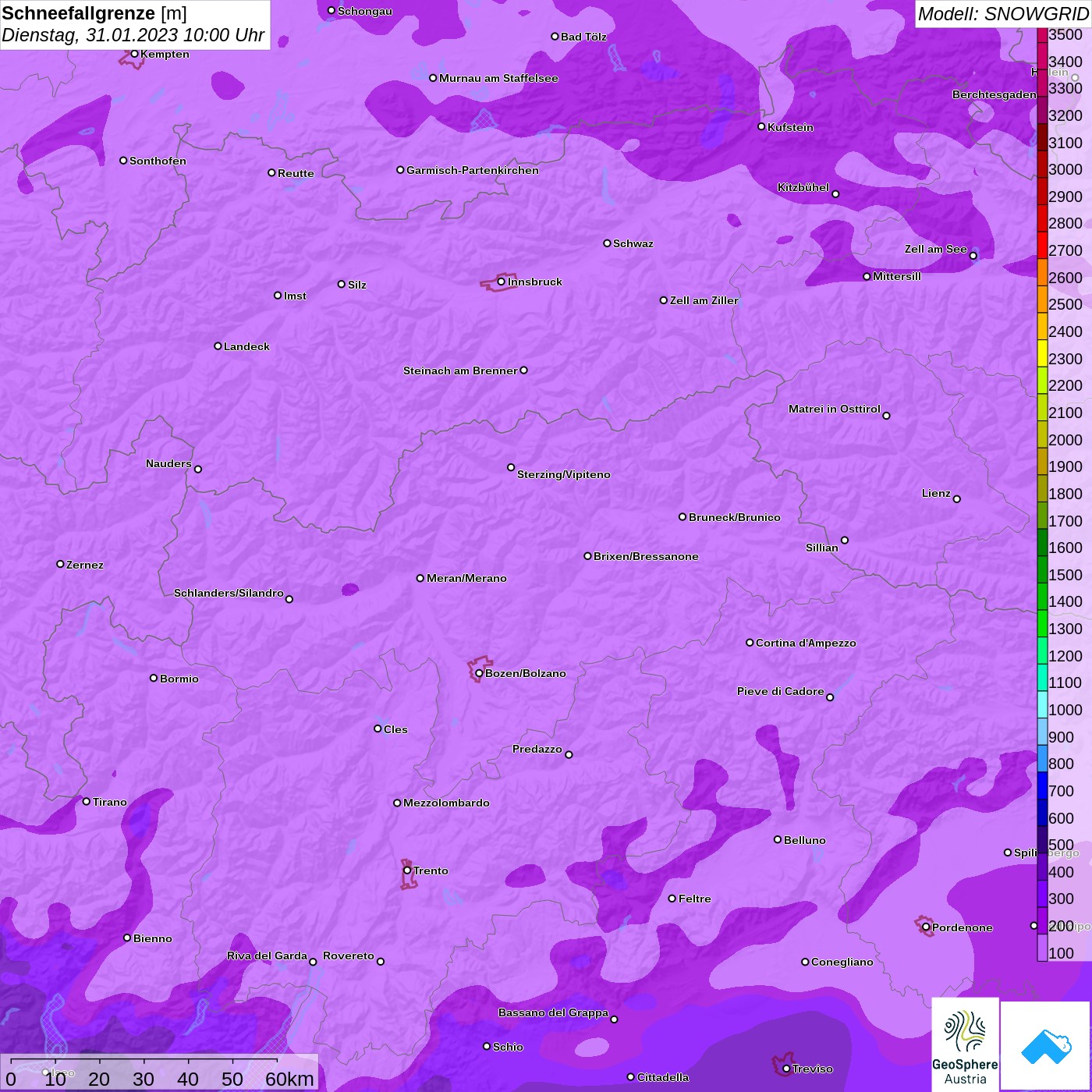Click the Steinach am Brenner label

pos(460,370)
